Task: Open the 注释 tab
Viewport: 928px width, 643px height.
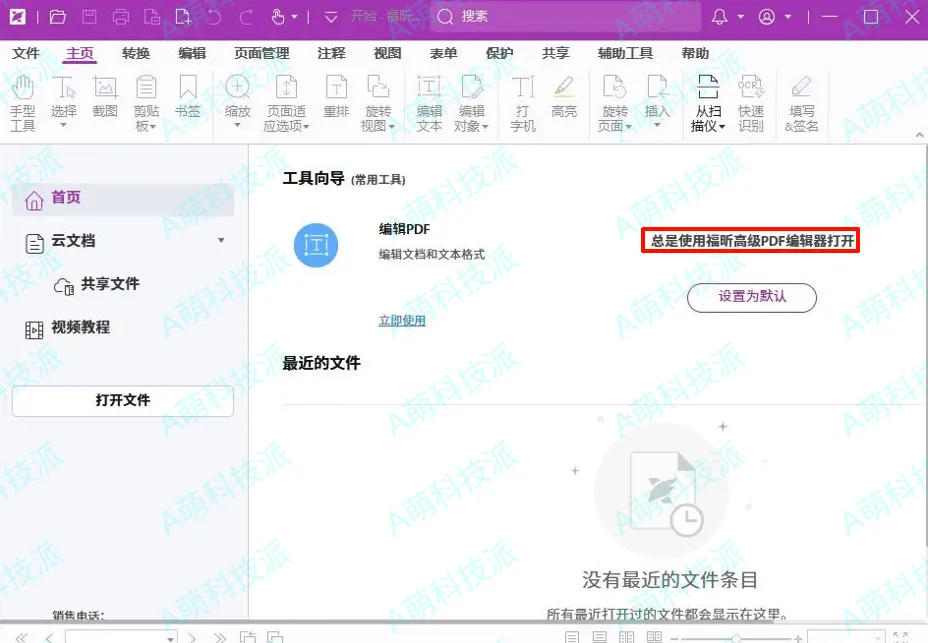Action: click(x=331, y=53)
